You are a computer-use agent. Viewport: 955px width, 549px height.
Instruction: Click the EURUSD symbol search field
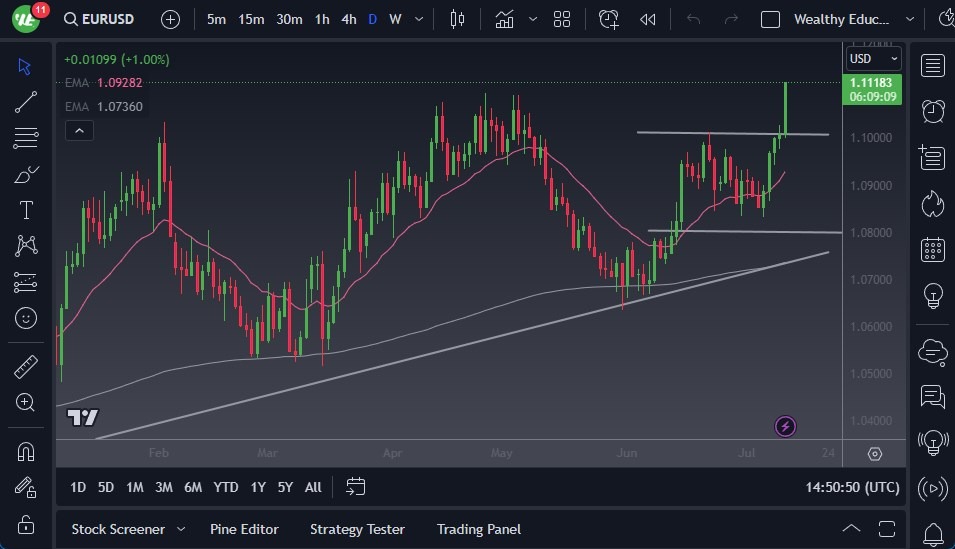click(x=98, y=19)
